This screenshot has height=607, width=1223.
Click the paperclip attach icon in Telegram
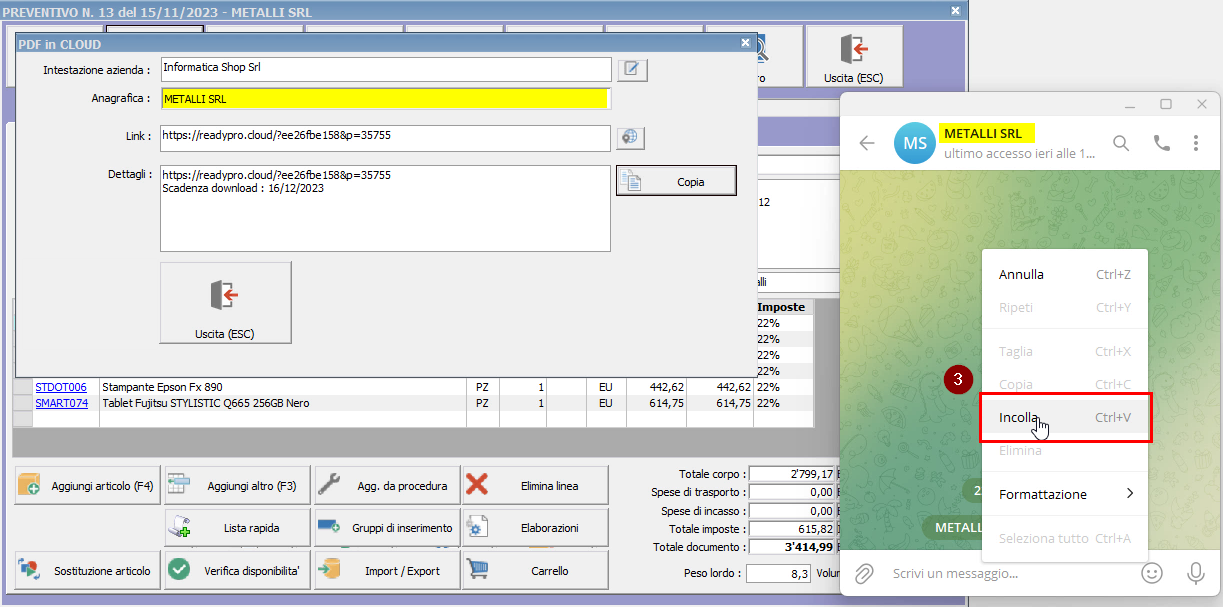(865, 573)
